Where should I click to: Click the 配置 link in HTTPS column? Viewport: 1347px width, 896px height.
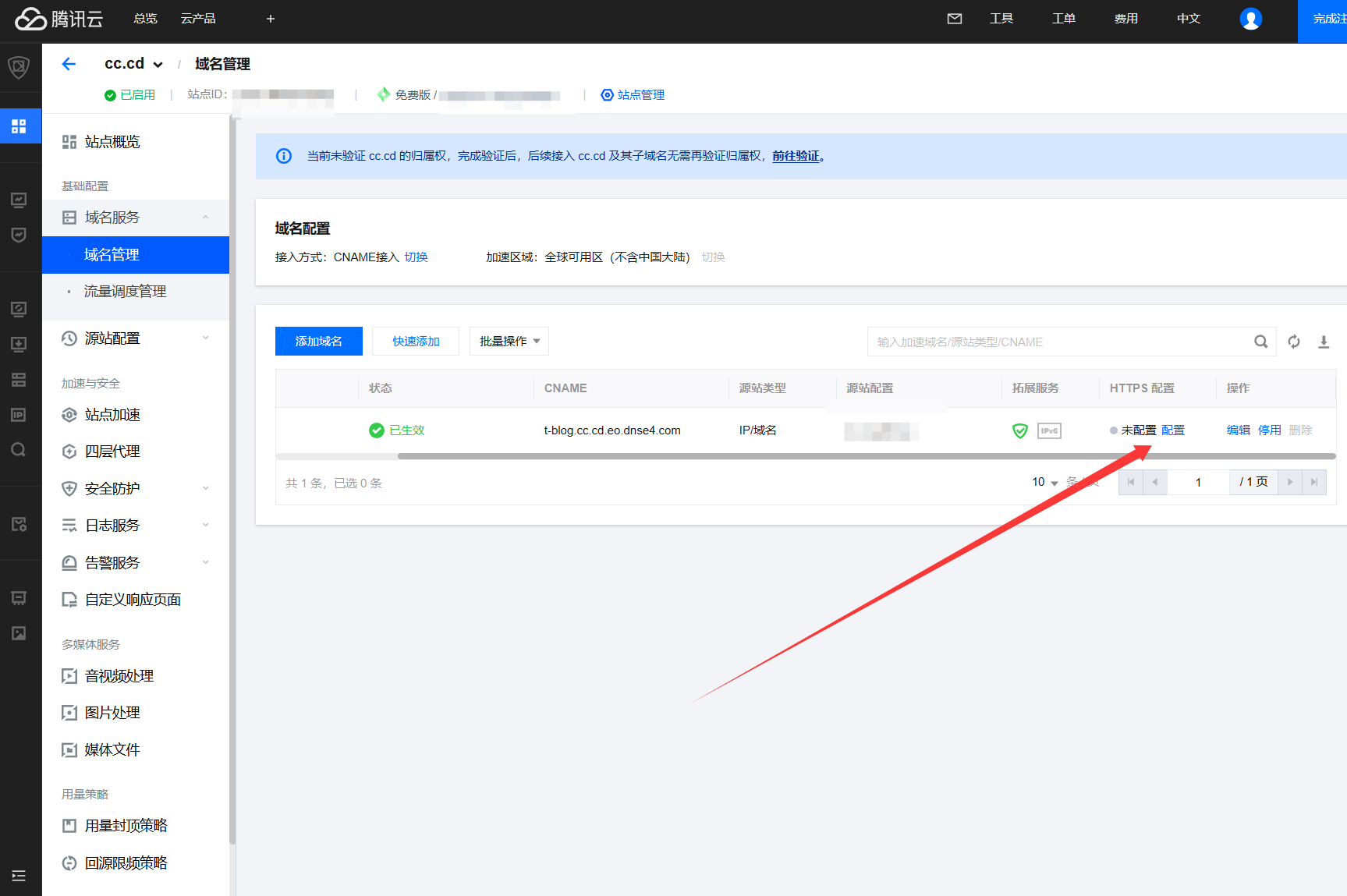click(x=1172, y=430)
